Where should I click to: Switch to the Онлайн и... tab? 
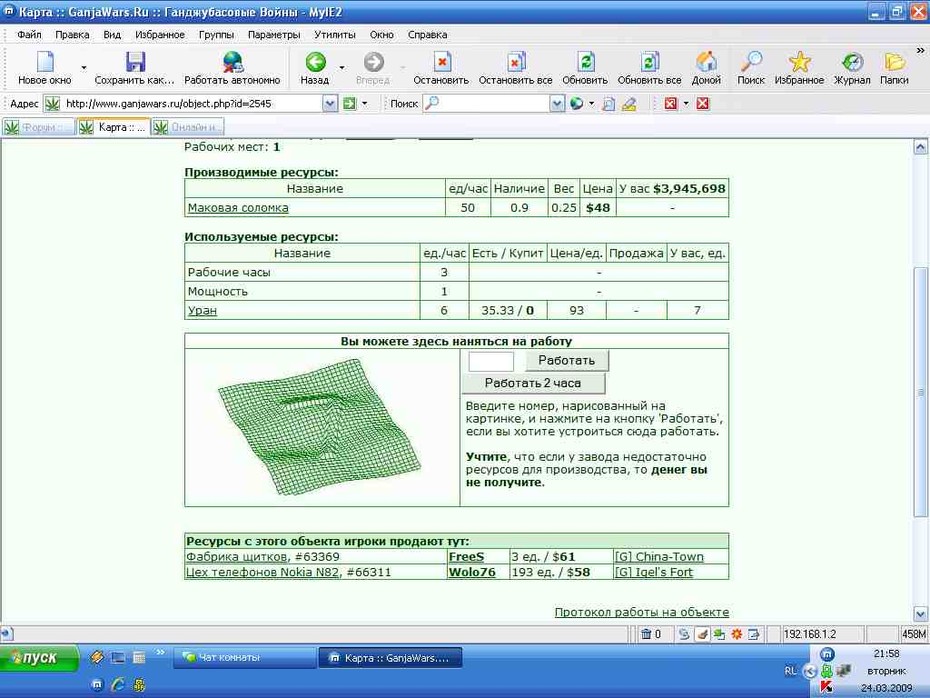click(x=188, y=127)
